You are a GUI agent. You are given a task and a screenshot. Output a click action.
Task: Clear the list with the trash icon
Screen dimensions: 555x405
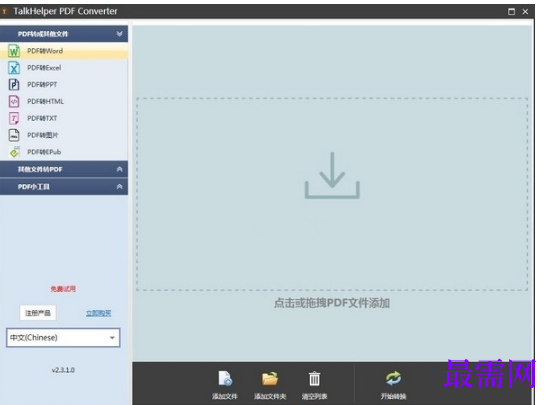pyautogui.click(x=314, y=378)
